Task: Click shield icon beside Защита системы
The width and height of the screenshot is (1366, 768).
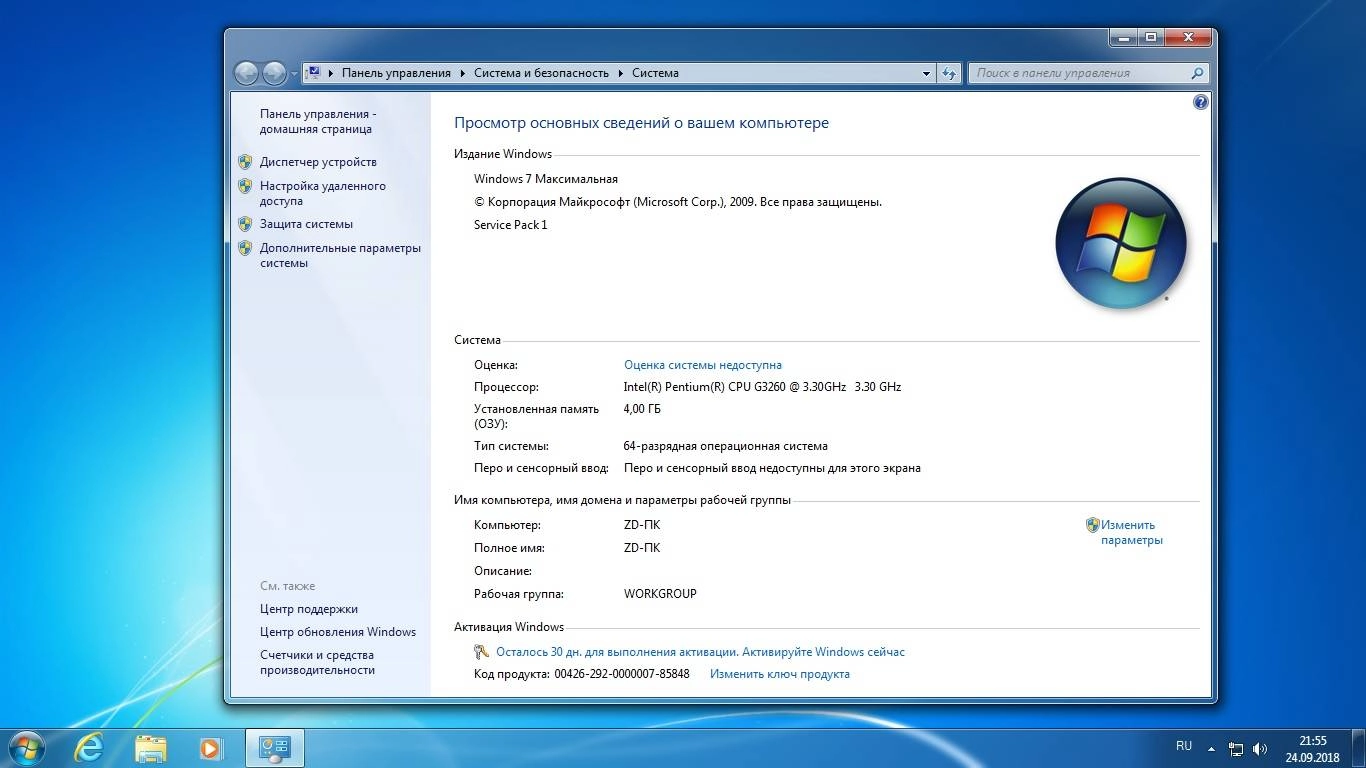Action: (x=245, y=224)
